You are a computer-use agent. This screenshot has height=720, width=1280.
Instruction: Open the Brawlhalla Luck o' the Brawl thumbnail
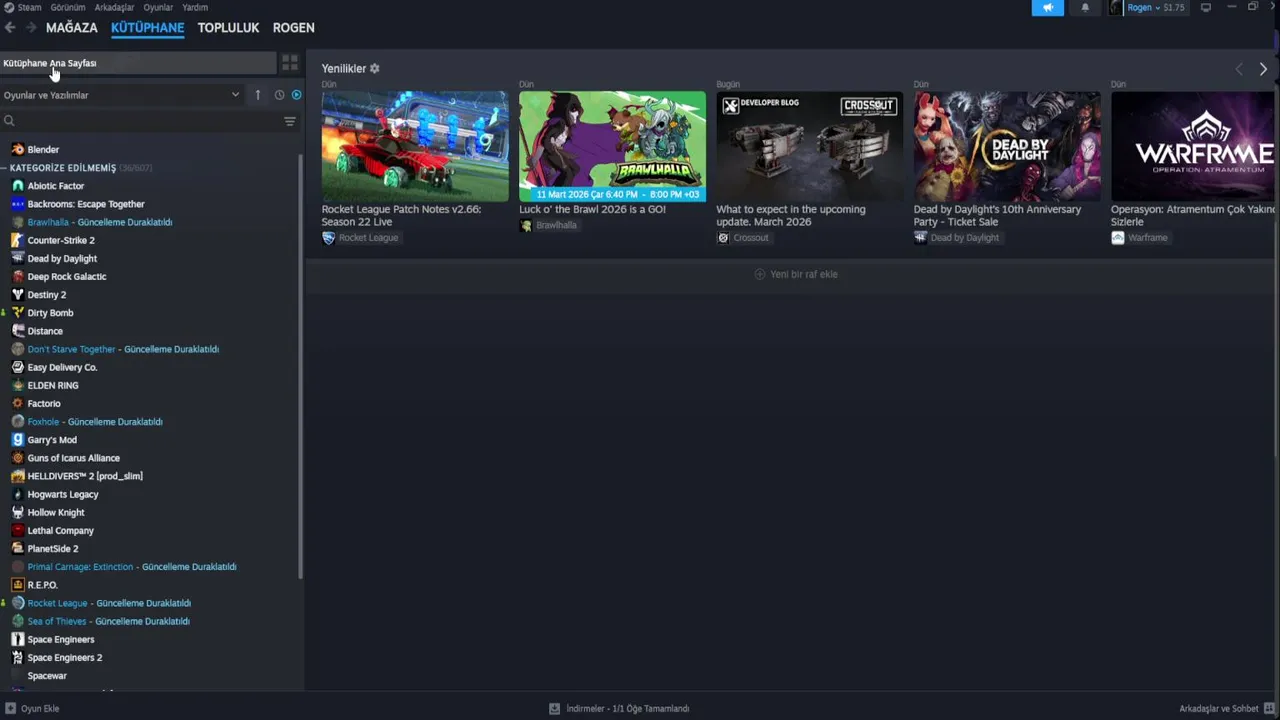pyautogui.click(x=612, y=146)
